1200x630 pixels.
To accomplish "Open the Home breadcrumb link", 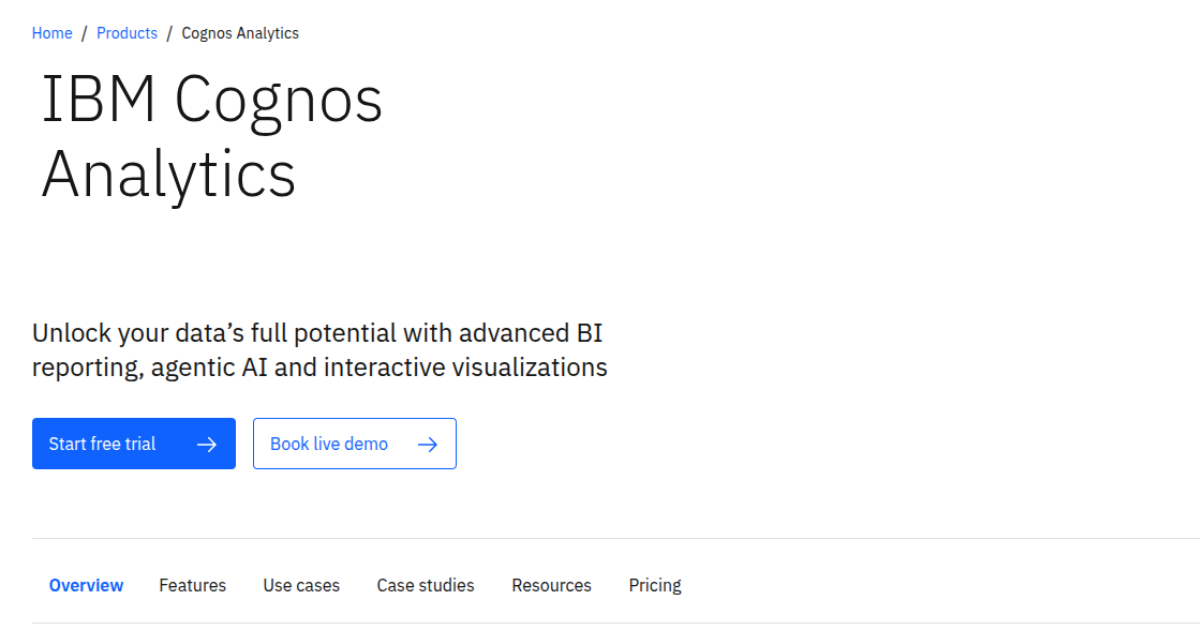I will 52,33.
